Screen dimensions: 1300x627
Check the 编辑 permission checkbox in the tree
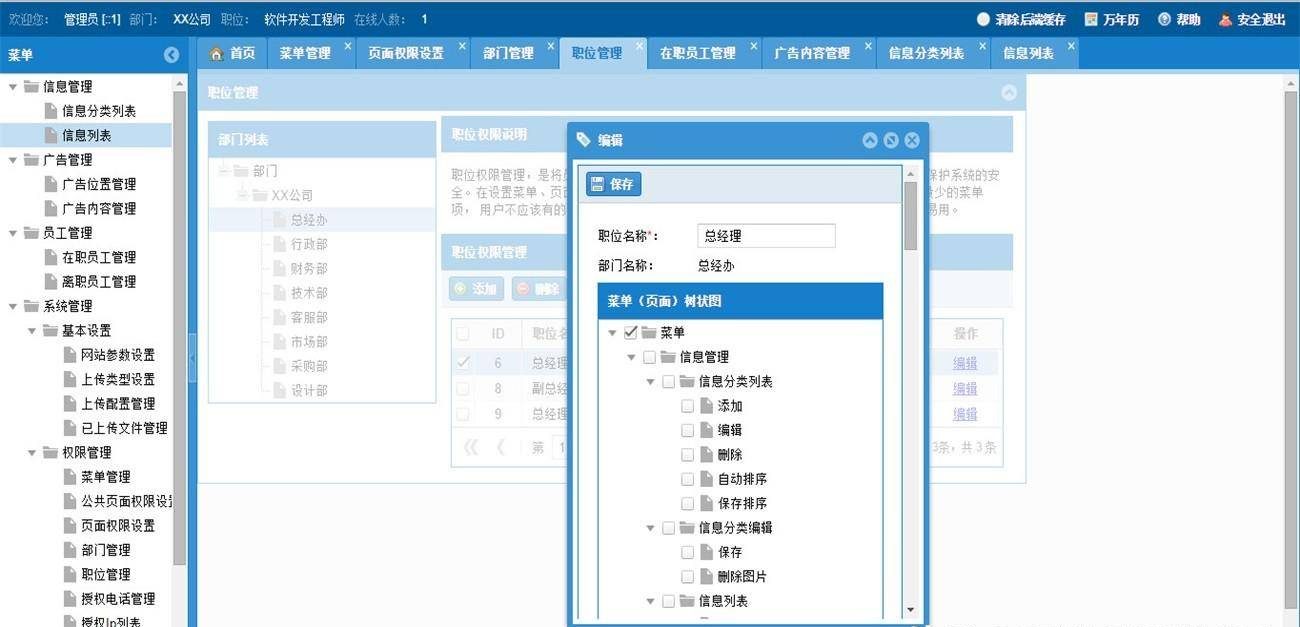pyautogui.click(x=687, y=430)
